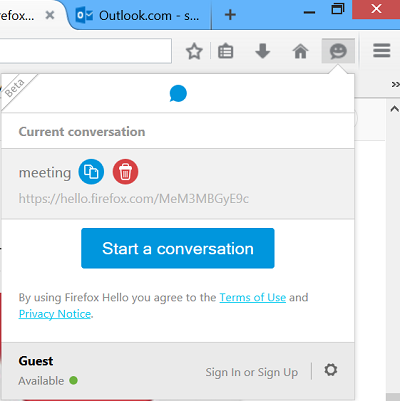Go to the home page icon

tap(300, 51)
